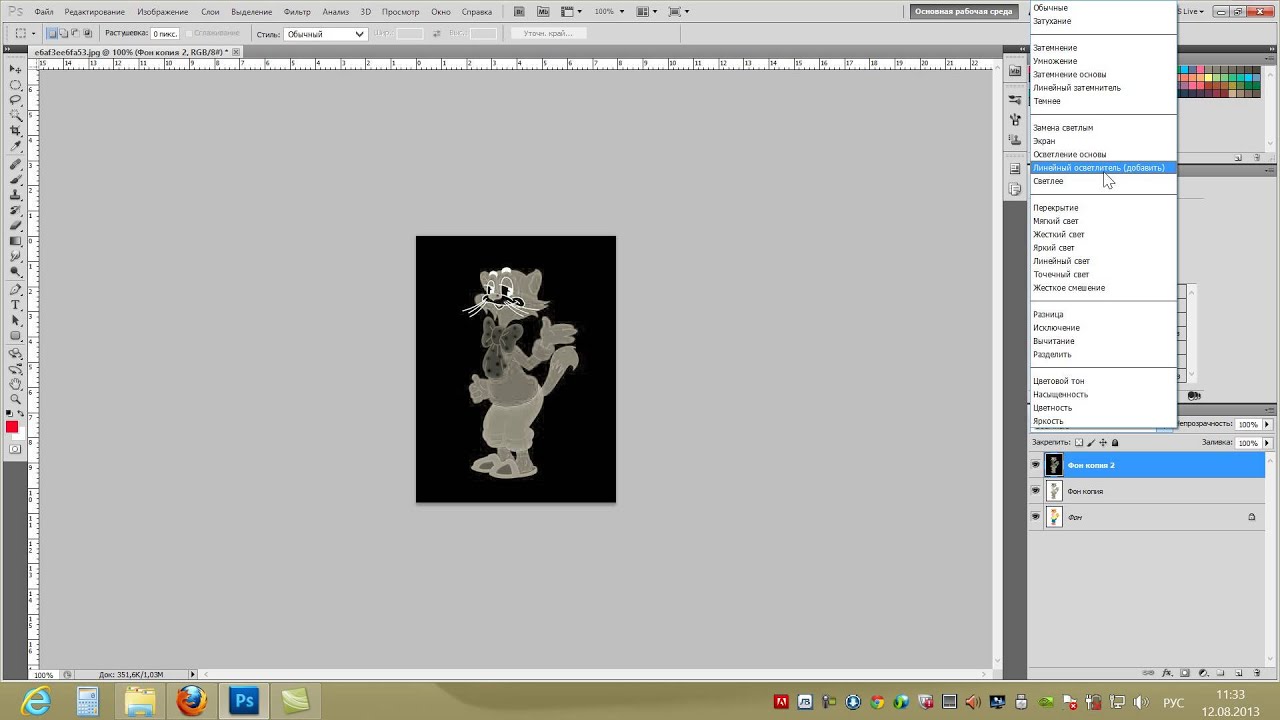
Task: Select the Dodge tool
Action: (x=16, y=271)
